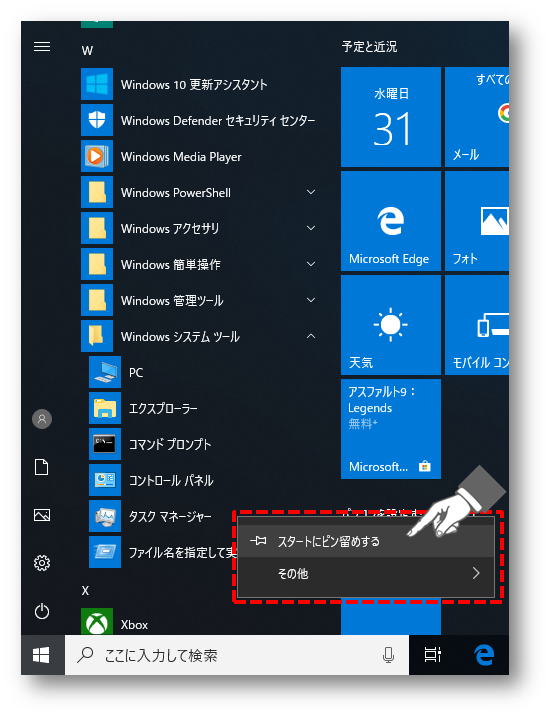The height and width of the screenshot is (717, 551).
Task: Click the Windows PowerShell folder label
Action: tap(176, 193)
